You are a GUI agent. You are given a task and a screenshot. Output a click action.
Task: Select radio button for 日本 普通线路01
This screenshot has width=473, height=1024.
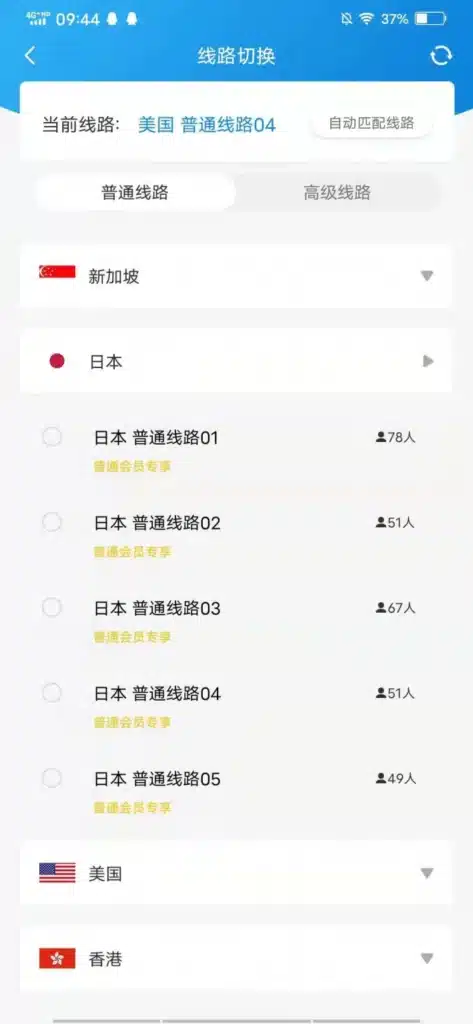tap(52, 437)
